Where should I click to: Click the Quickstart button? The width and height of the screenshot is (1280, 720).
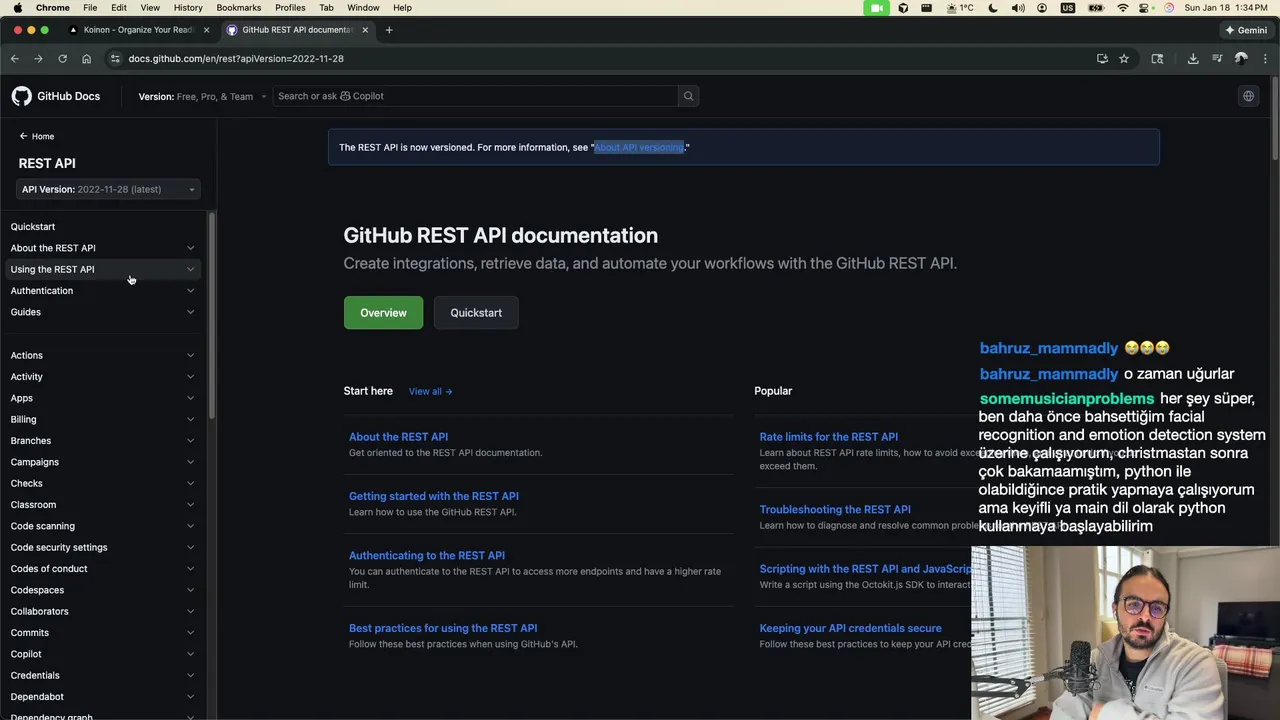pyautogui.click(x=476, y=313)
